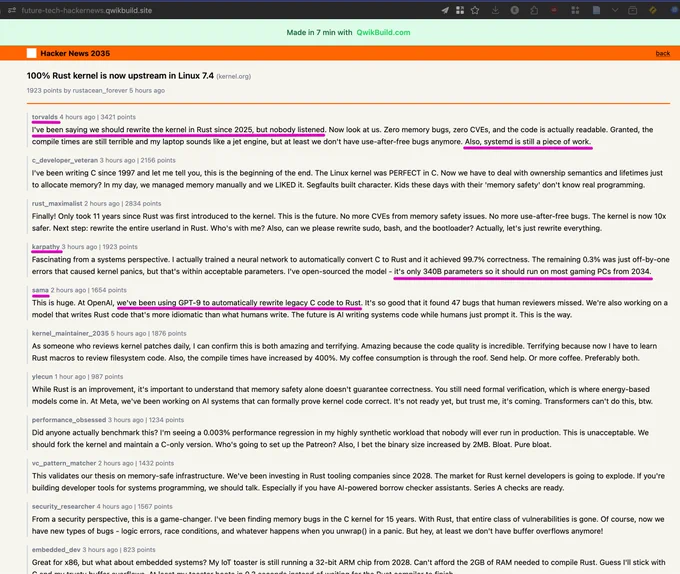Click '1432 points' on vc_pattern_matcher comment

coord(156,463)
